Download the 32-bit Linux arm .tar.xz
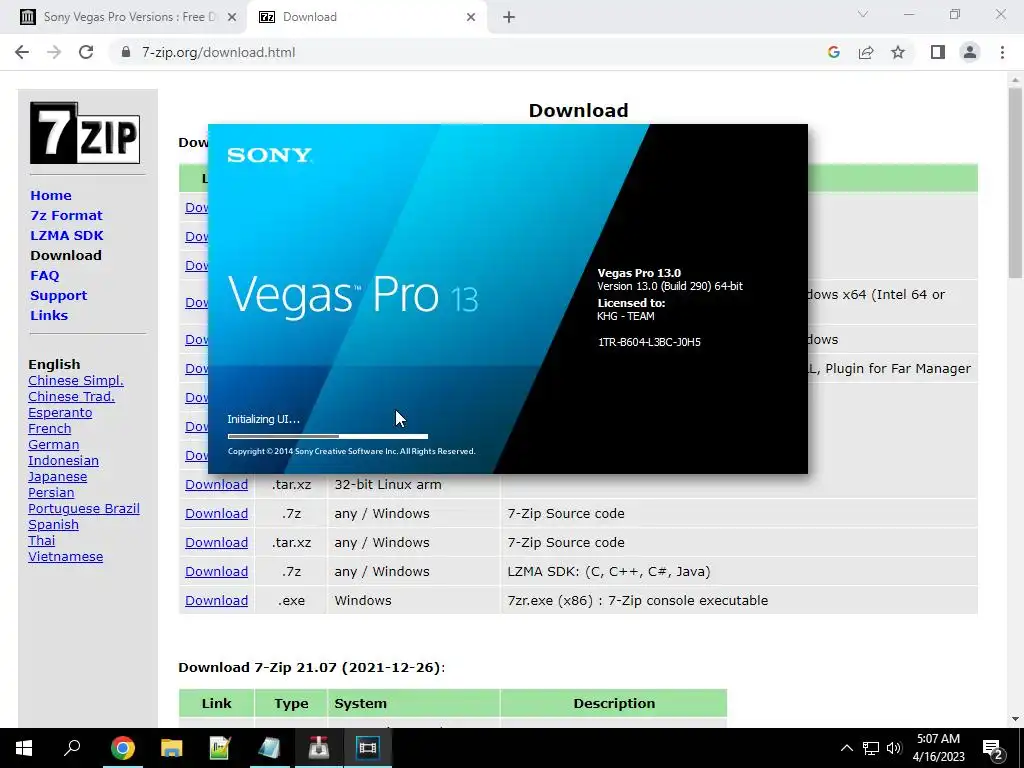 pos(216,485)
